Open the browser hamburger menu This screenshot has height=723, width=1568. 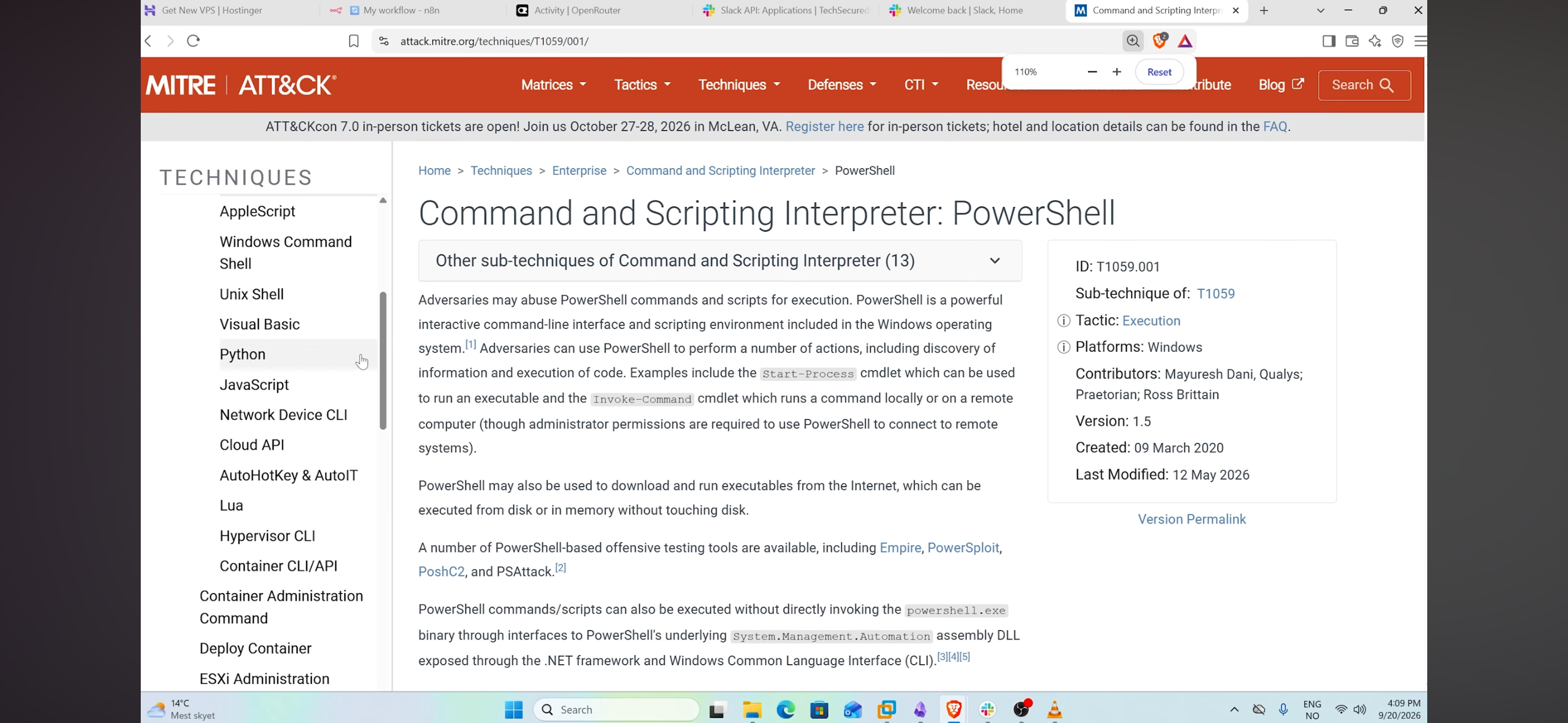1420,41
